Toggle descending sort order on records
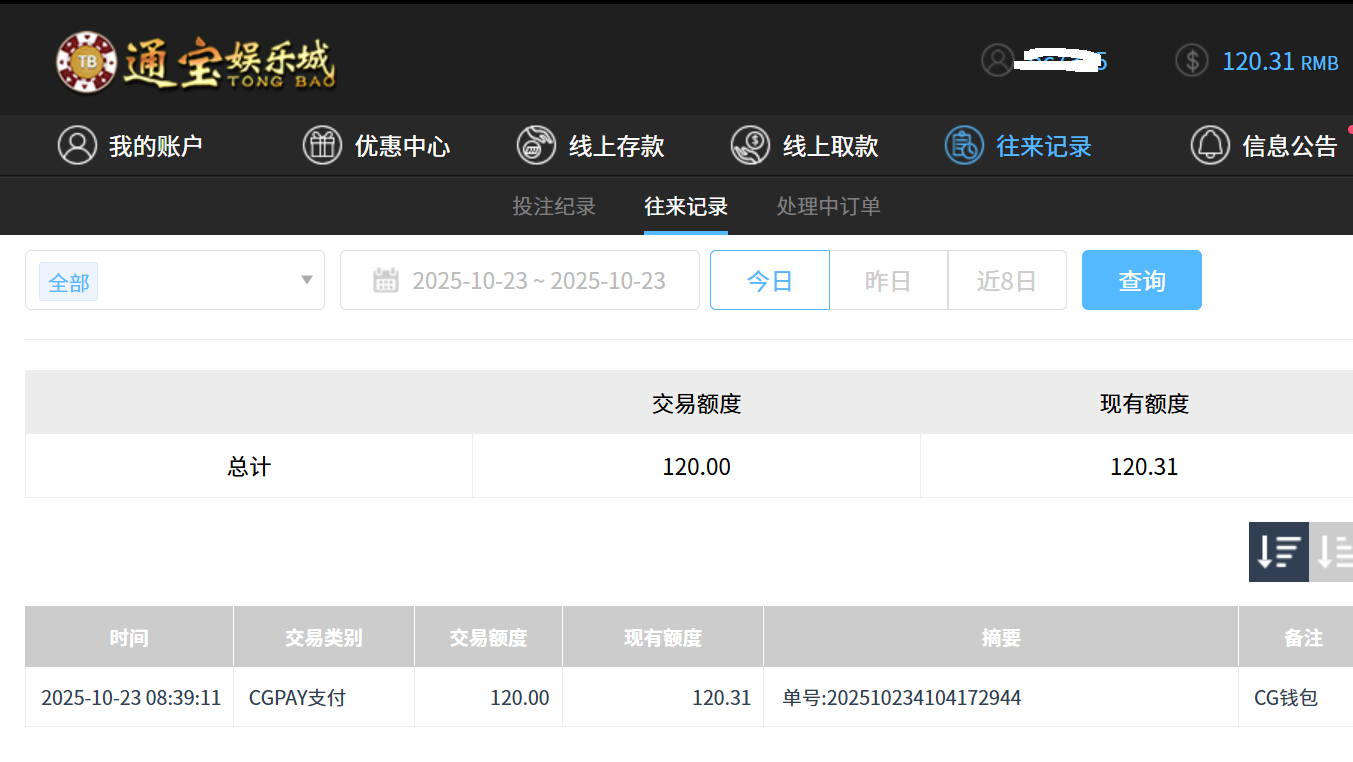 click(1278, 551)
